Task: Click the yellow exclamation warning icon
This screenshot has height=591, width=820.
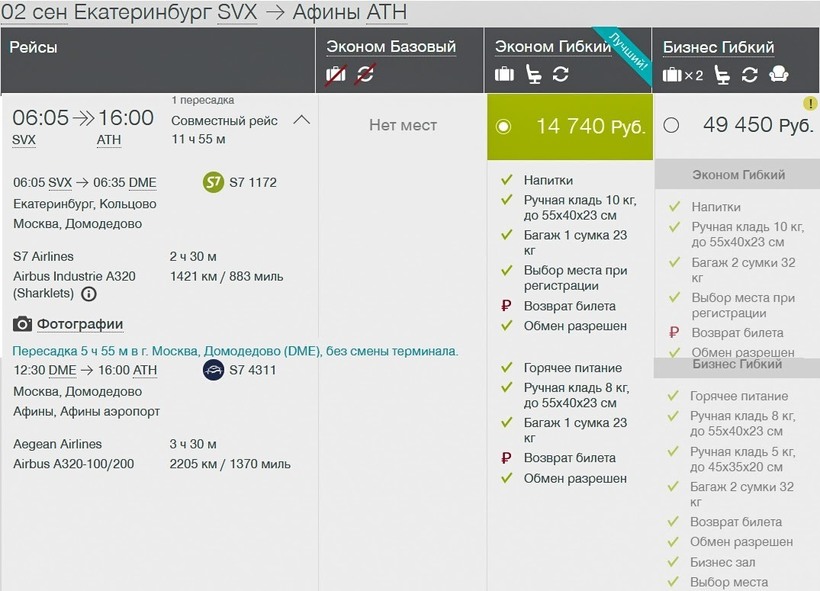Action: 811,103
